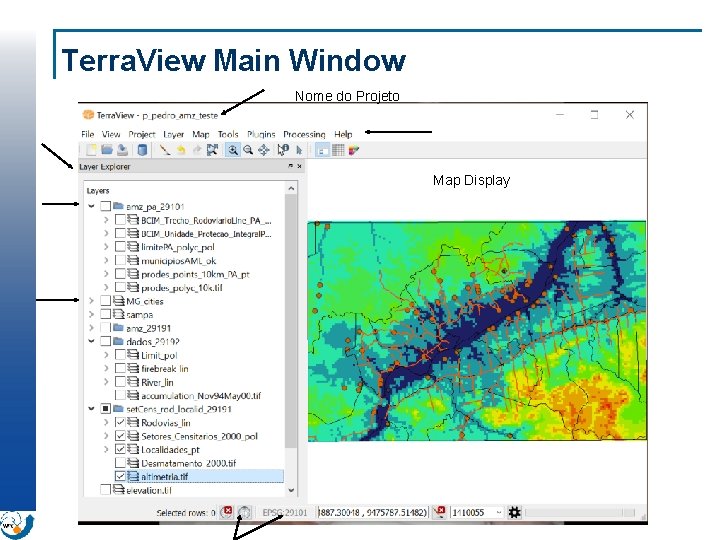Save the project using the toolbar save icon

[x=122, y=150]
